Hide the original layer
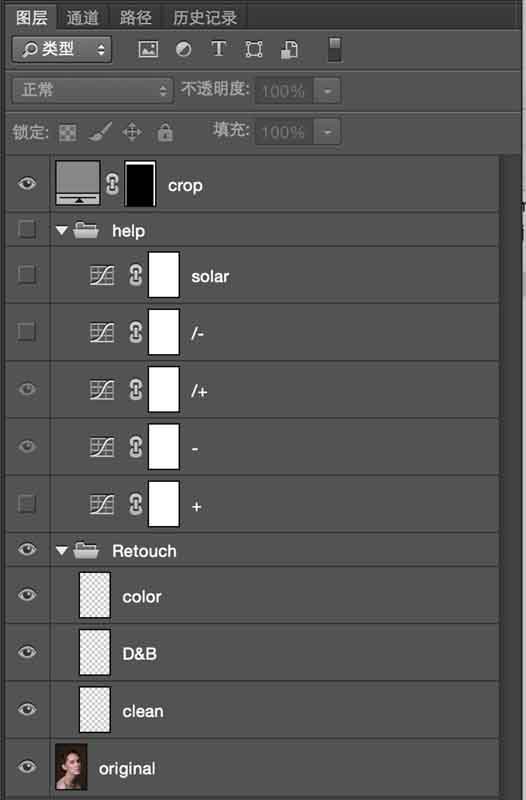 tap(27, 767)
